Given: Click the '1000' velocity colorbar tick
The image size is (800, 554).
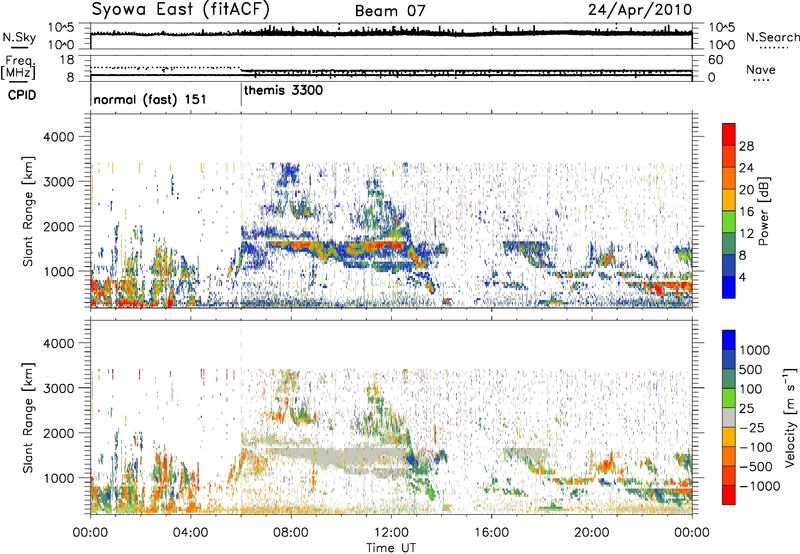Looking at the screenshot, I should (755, 350).
